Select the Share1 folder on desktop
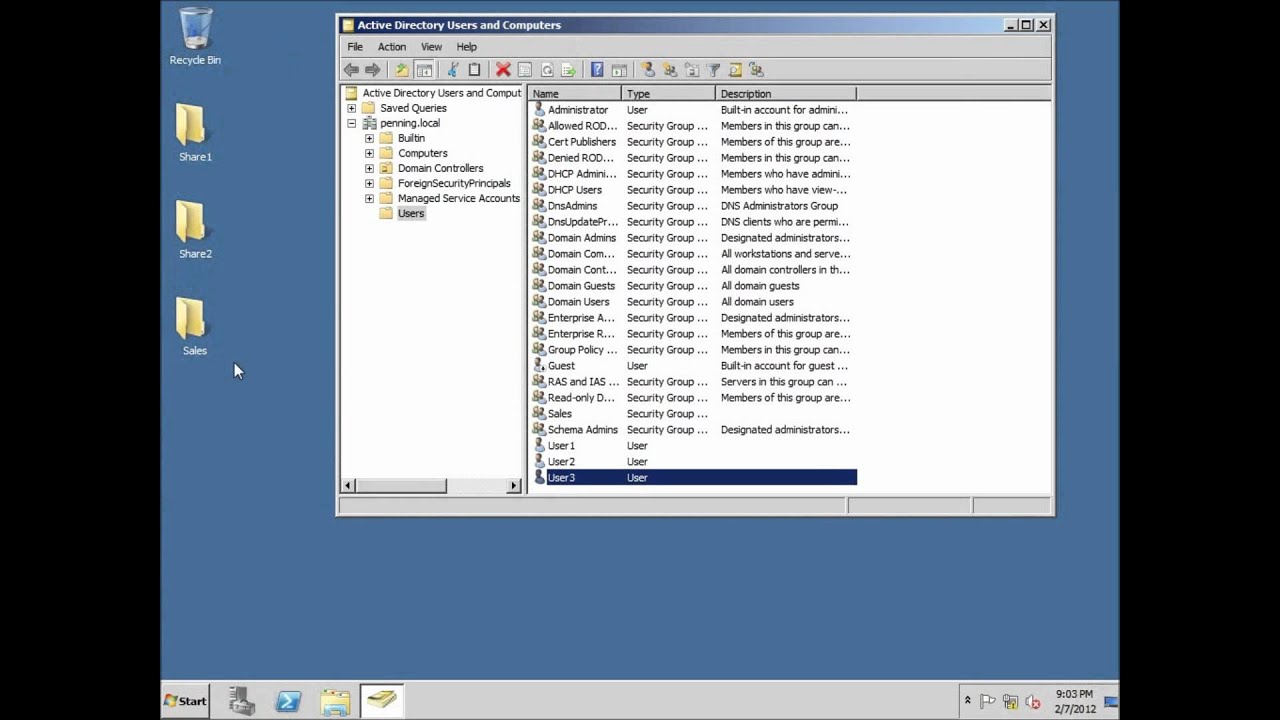1280x720 pixels. [195, 133]
